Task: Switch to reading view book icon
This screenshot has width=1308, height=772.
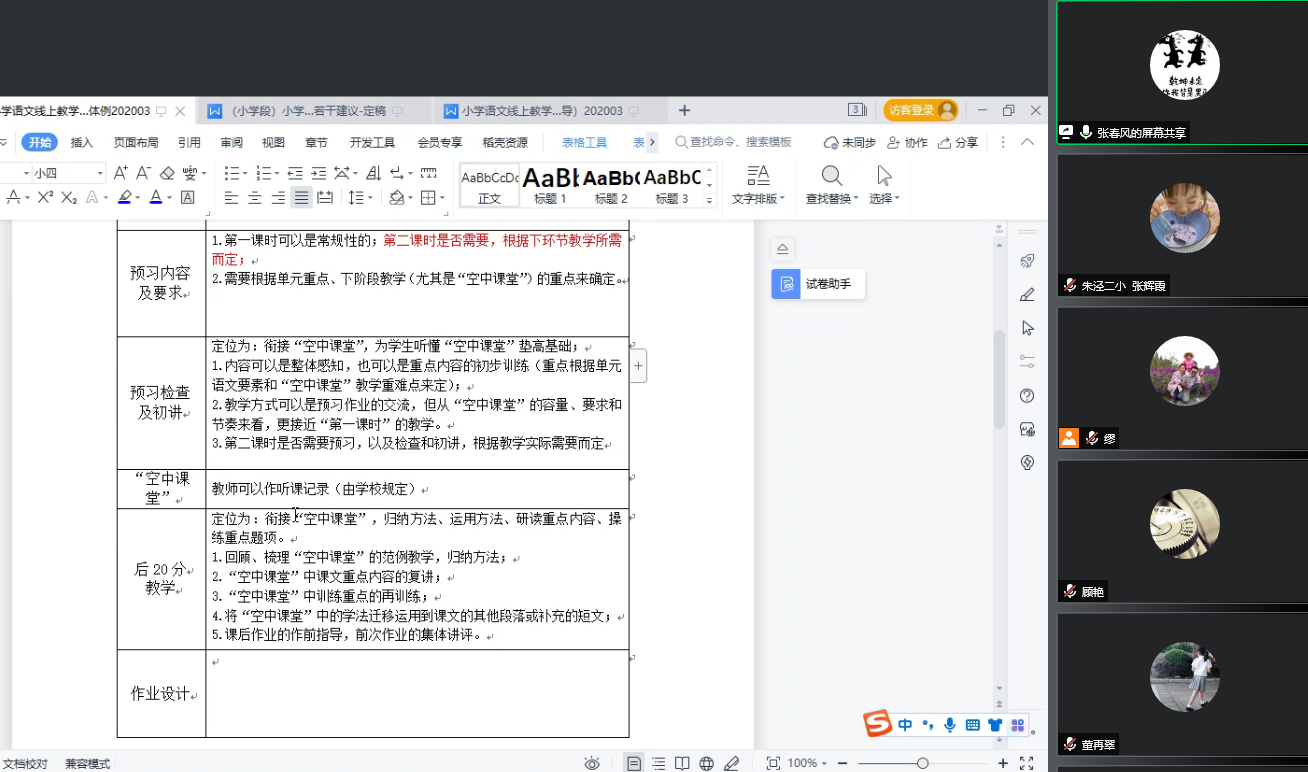Action: [x=682, y=763]
